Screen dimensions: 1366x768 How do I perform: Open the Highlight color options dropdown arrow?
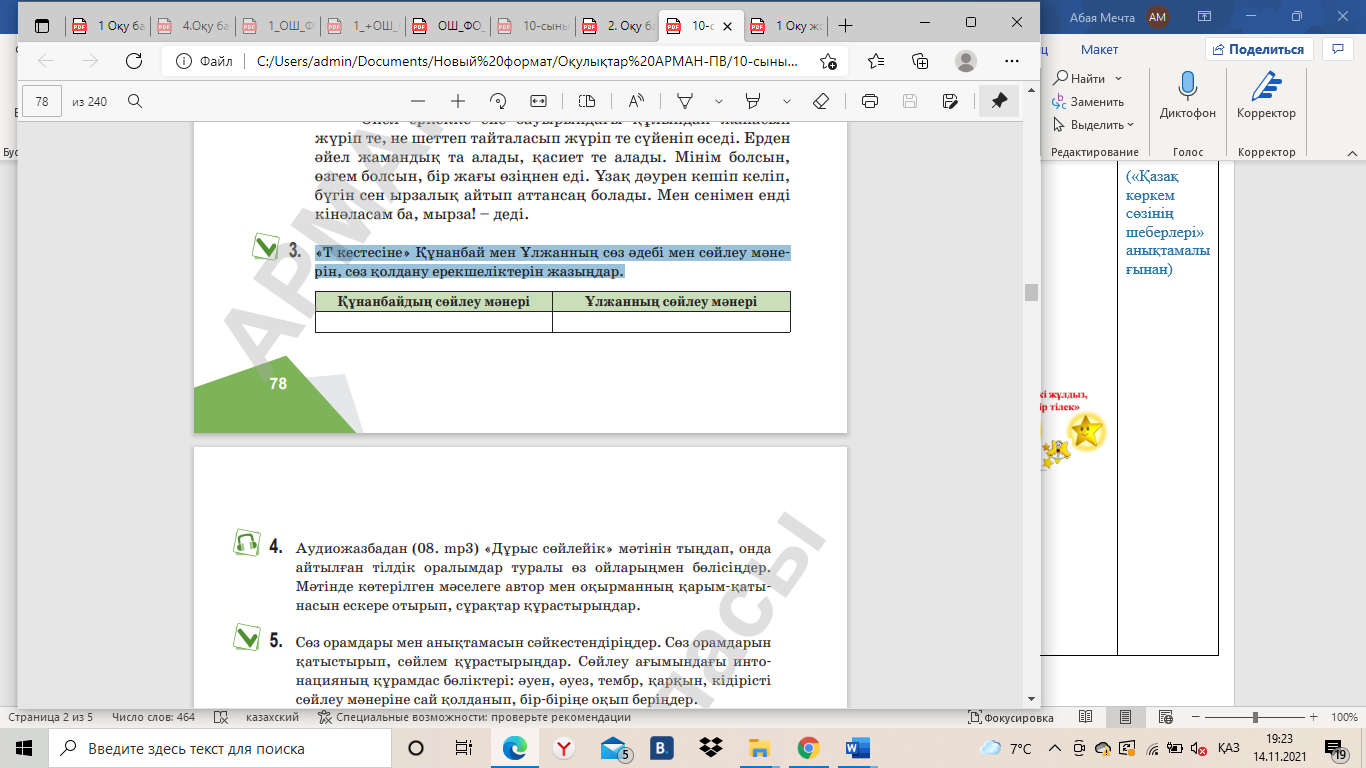coord(787,101)
